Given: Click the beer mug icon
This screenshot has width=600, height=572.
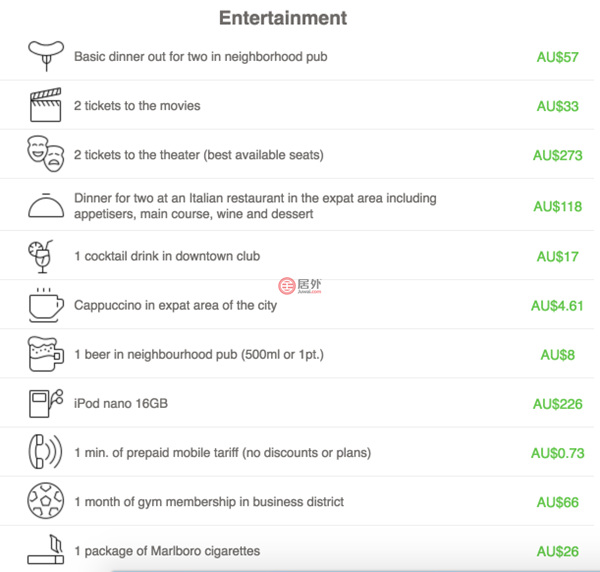Looking at the screenshot, I should [46, 354].
